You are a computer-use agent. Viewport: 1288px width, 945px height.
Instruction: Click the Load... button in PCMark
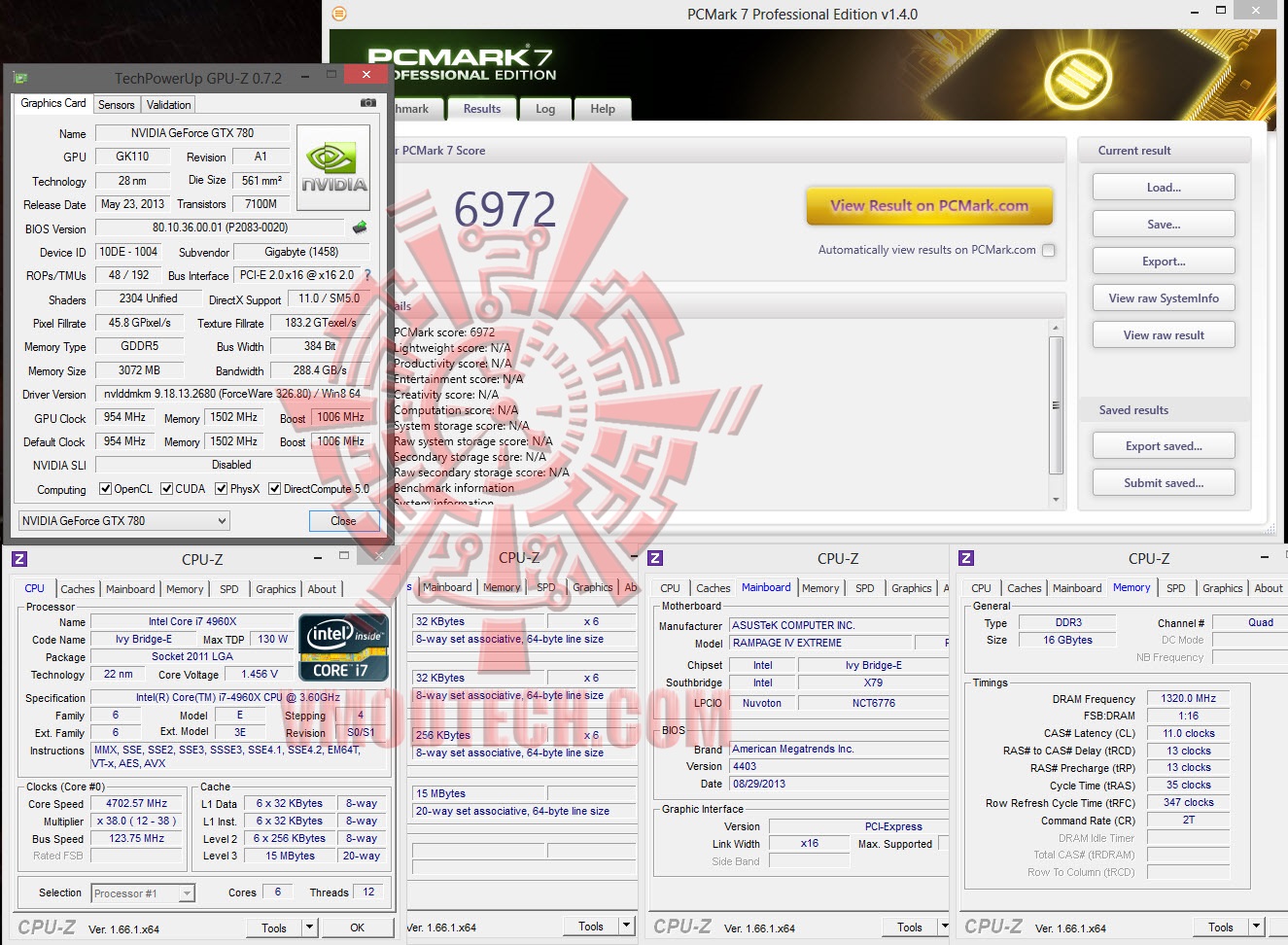[1164, 188]
